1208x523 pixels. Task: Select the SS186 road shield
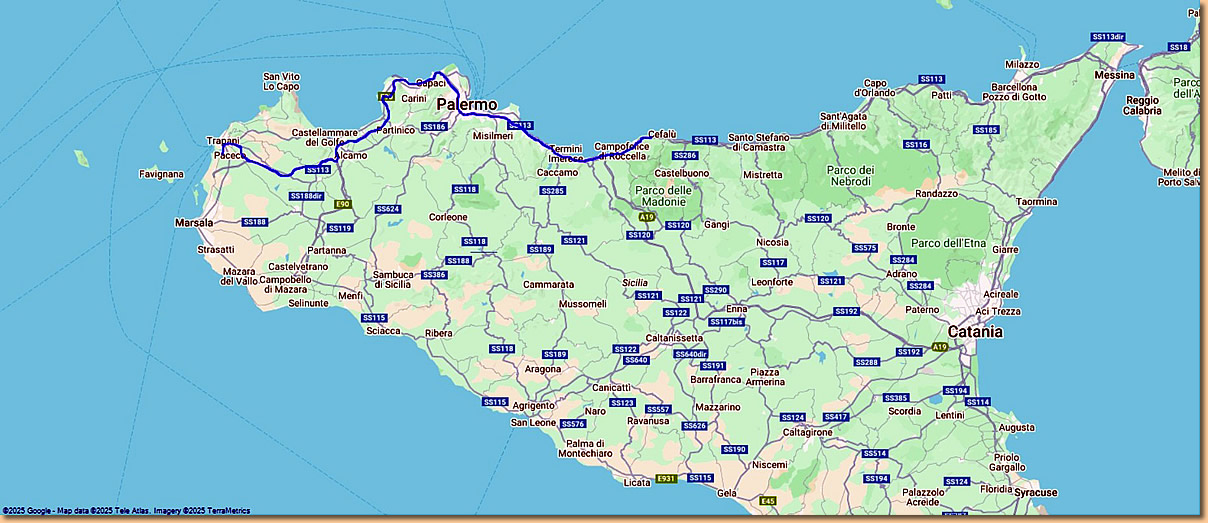click(433, 127)
